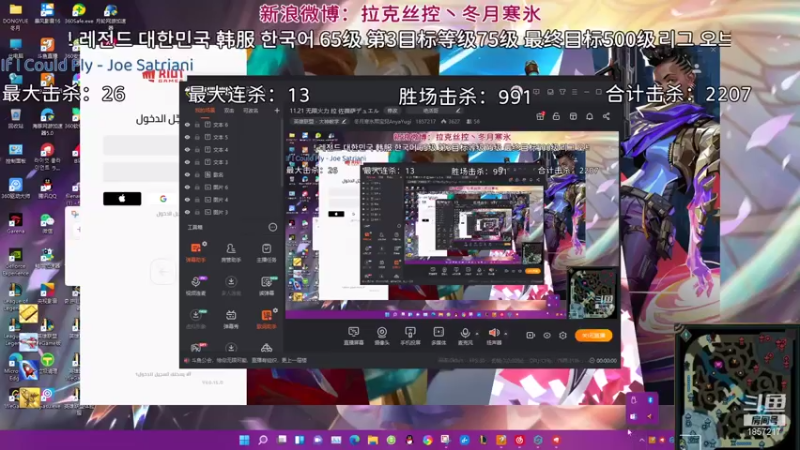800x450 pixels.
Task: Click the padlock icon in the top-right toolbar
Action: coord(556,116)
